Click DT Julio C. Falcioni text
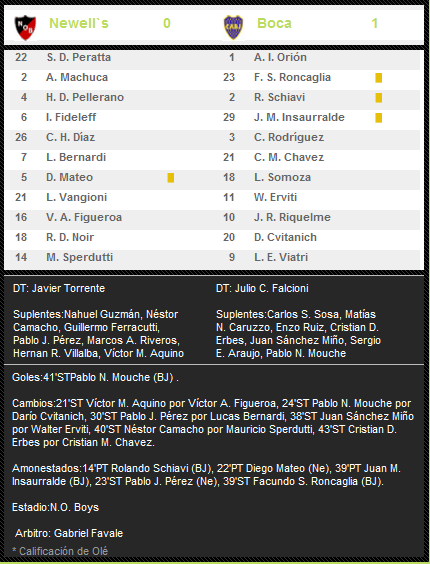Viewport: 430px width, 564px height. tap(262, 288)
